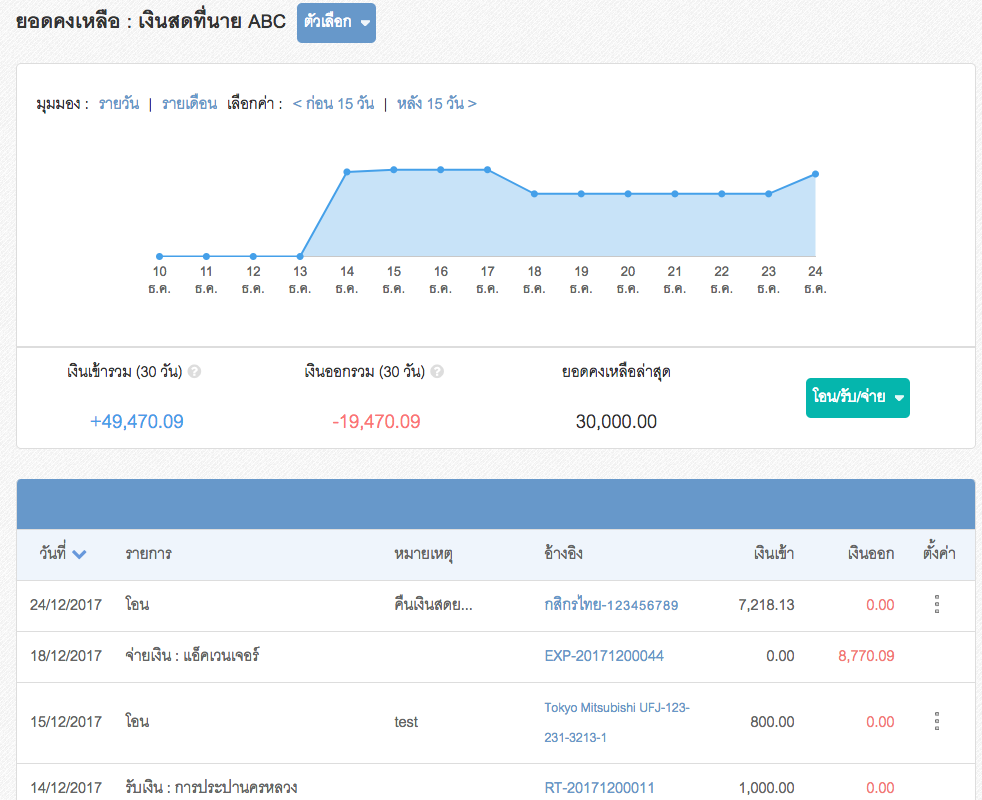
Task: Click chart data point for 24 ธ.ค.
Action: [816, 174]
